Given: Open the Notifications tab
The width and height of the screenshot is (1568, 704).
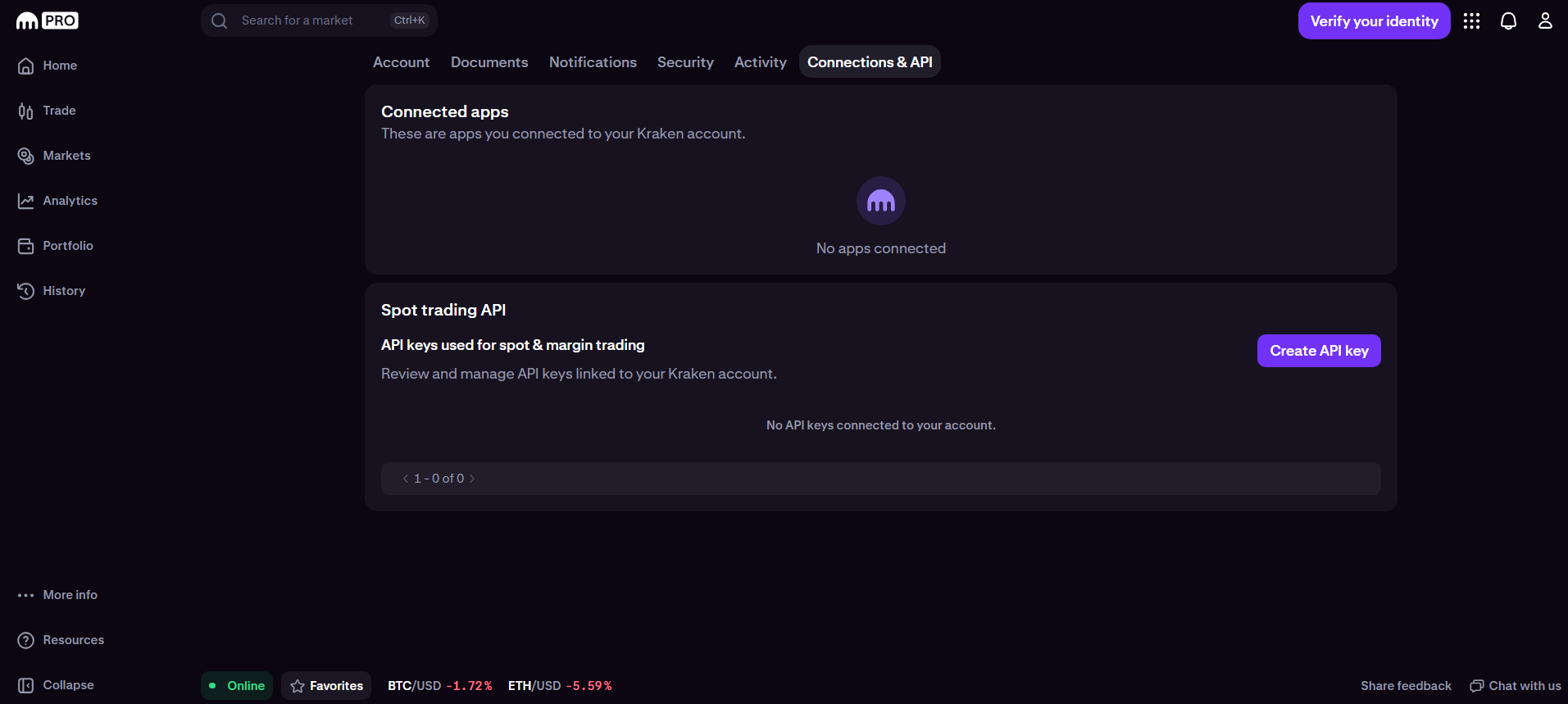Looking at the screenshot, I should tap(593, 62).
